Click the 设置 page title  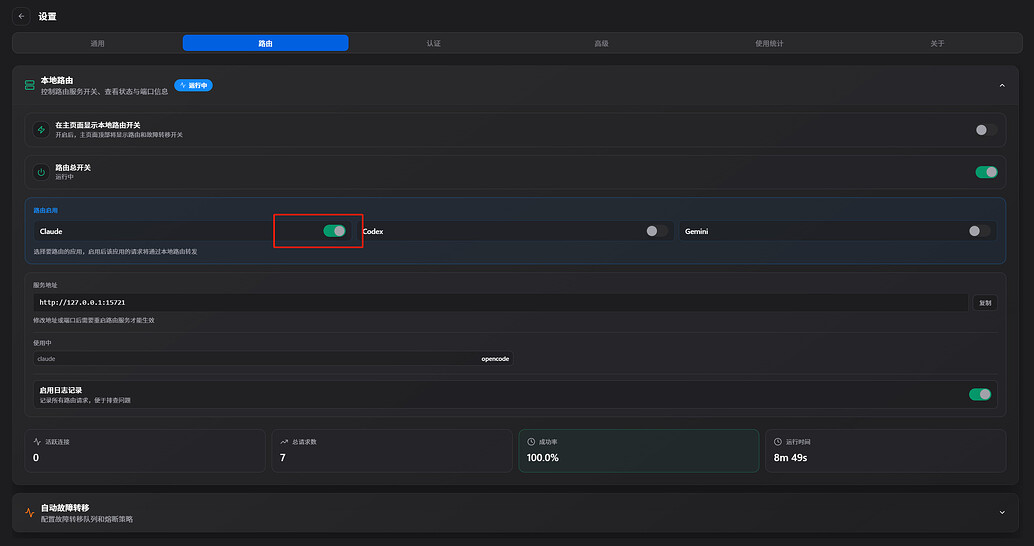click(x=47, y=16)
